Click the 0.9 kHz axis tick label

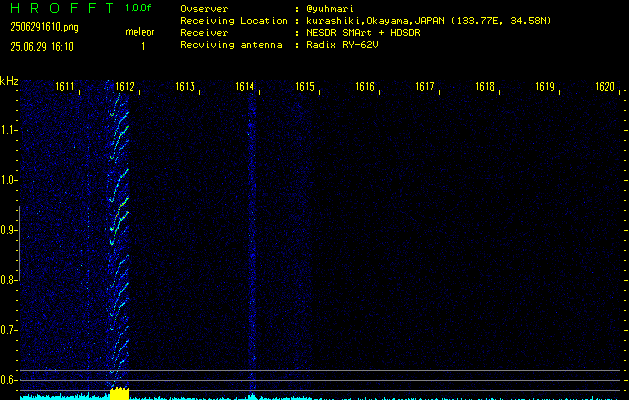point(8,230)
